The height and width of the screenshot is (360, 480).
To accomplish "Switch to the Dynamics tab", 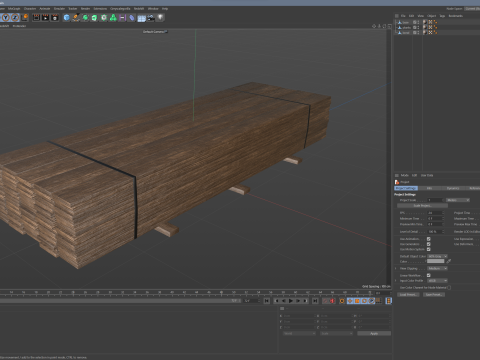I will coord(453,188).
